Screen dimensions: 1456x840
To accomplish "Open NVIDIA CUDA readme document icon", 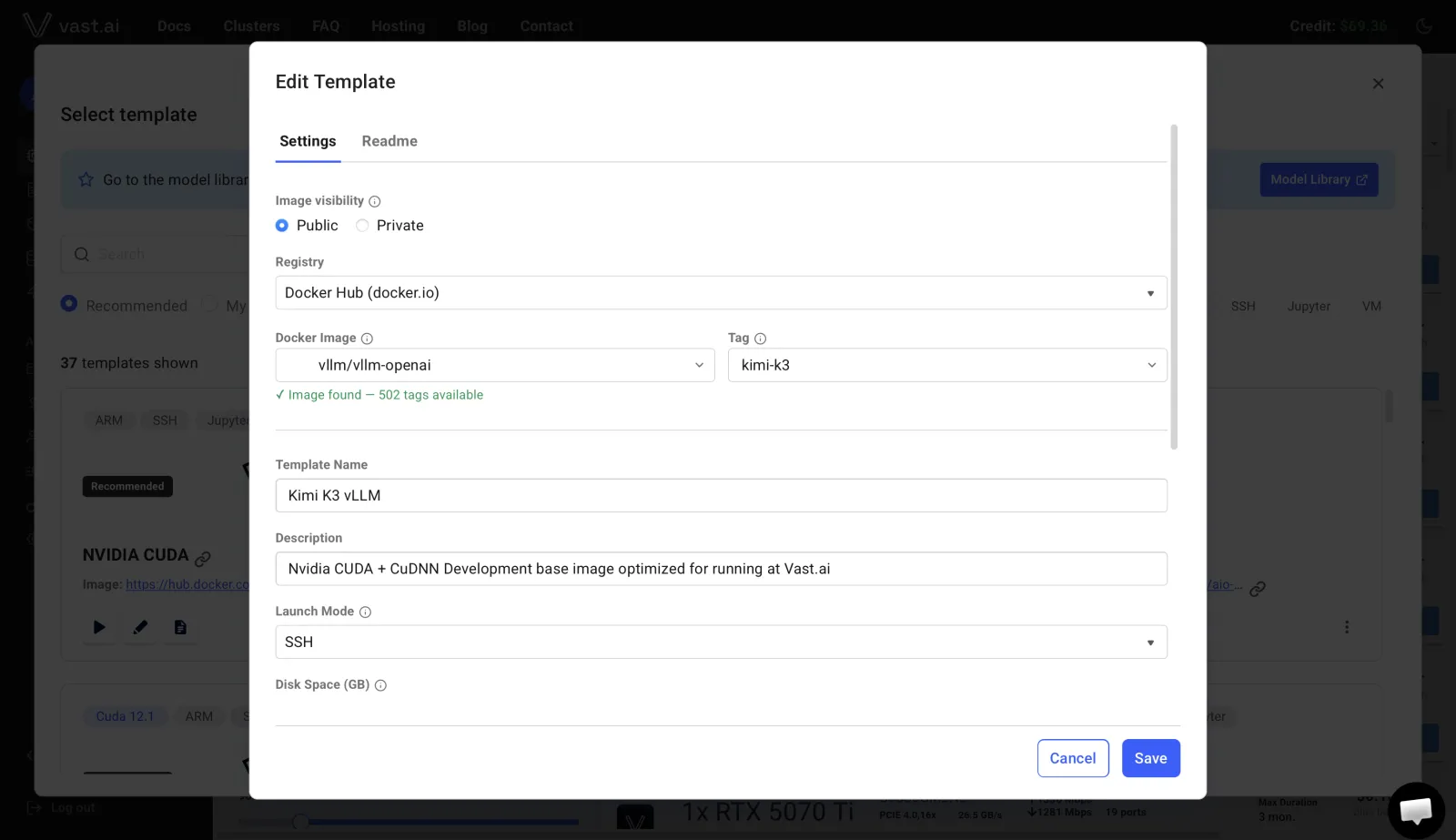I will pyautogui.click(x=180, y=627).
